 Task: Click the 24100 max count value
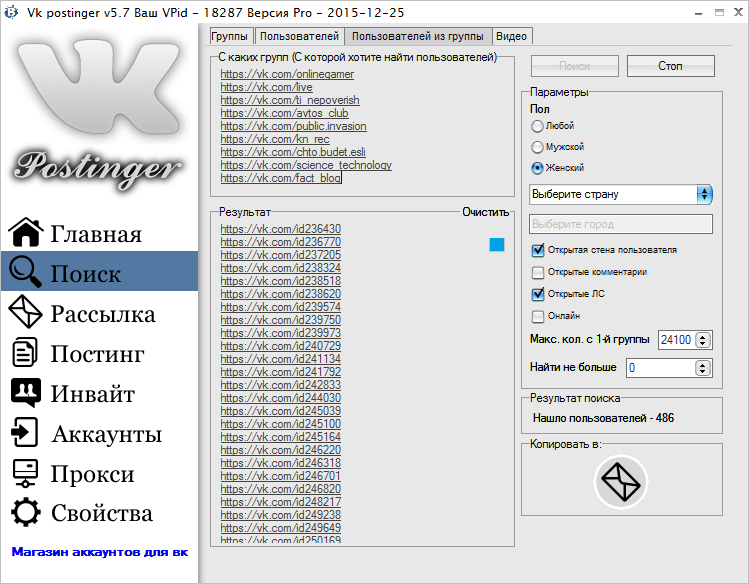click(676, 340)
